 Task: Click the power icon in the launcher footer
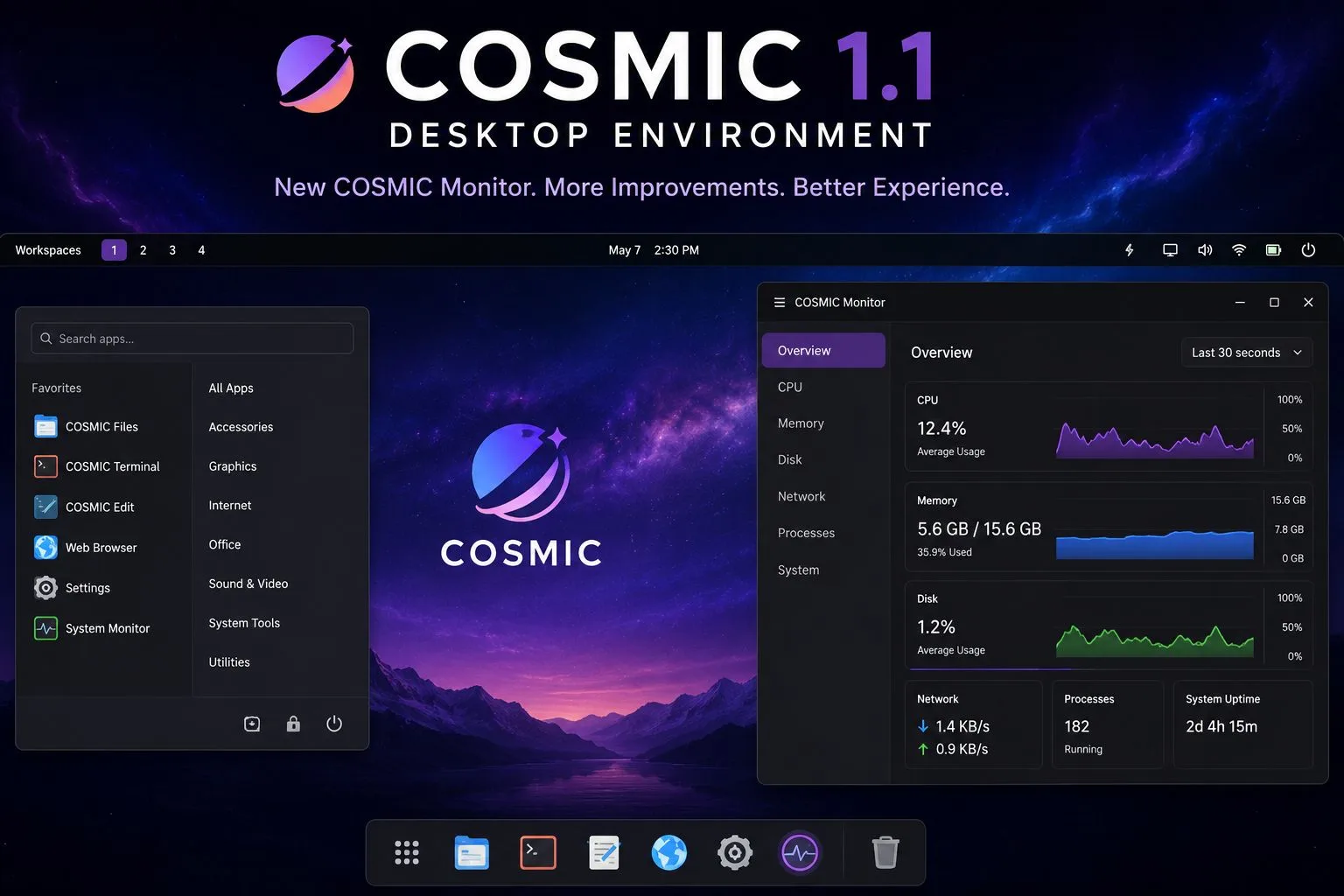(334, 724)
